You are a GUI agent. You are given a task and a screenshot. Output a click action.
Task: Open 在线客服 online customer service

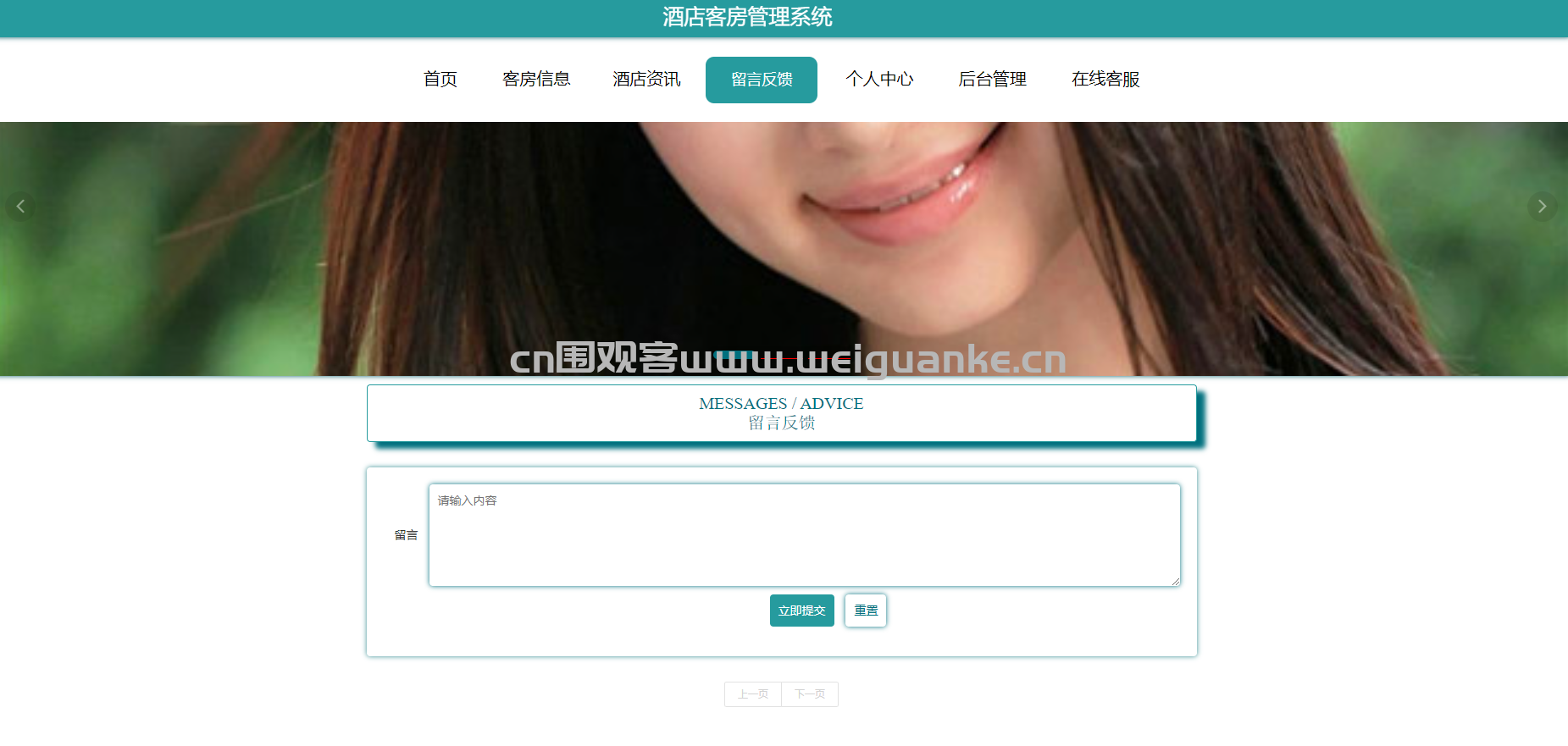[1105, 80]
